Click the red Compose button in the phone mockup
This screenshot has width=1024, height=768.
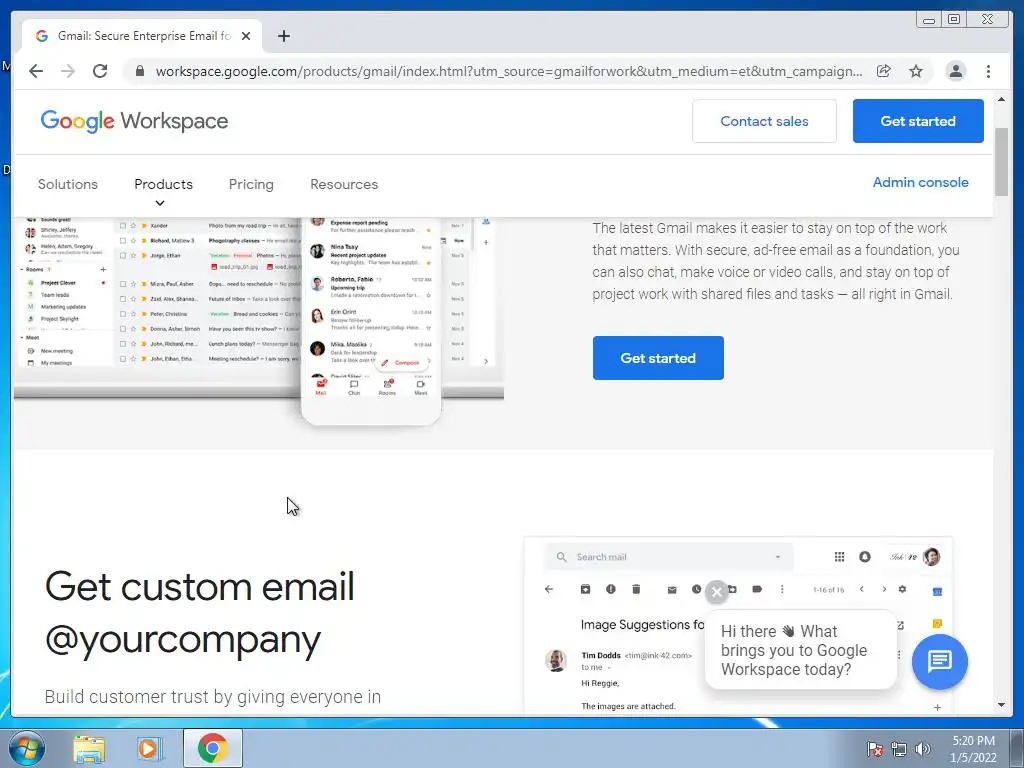(x=401, y=362)
